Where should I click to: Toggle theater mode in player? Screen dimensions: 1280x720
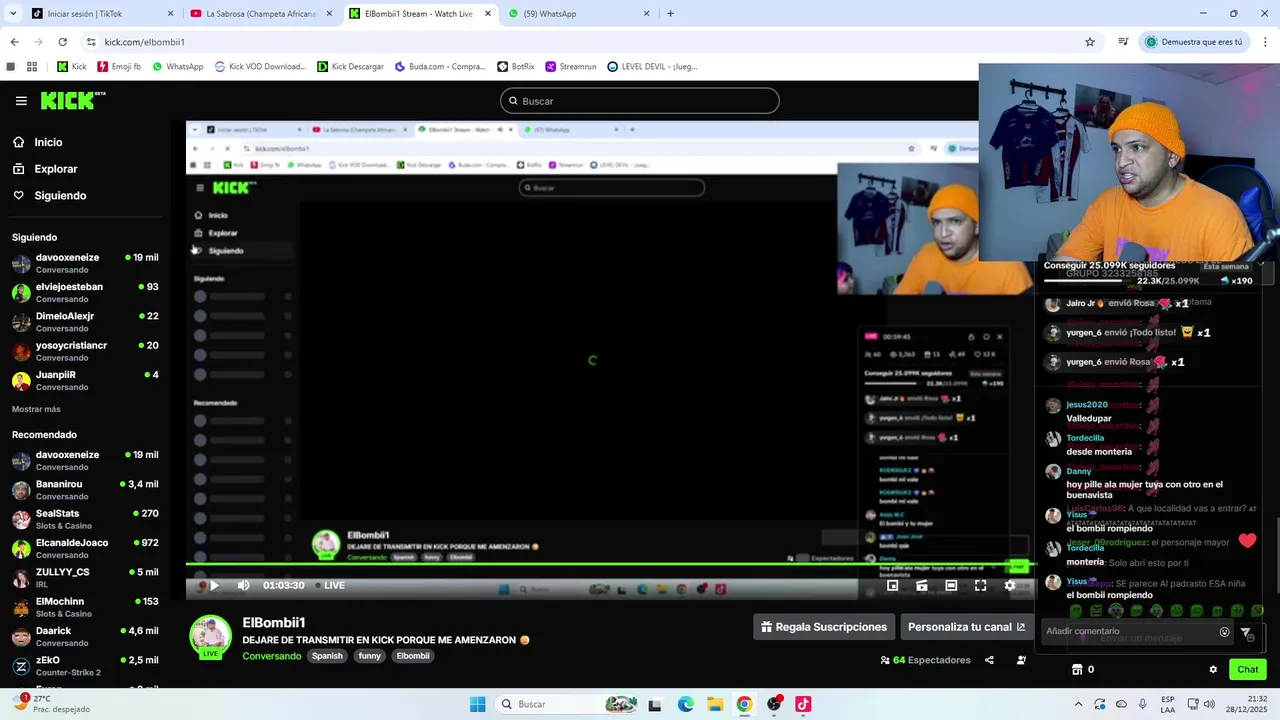click(x=951, y=586)
